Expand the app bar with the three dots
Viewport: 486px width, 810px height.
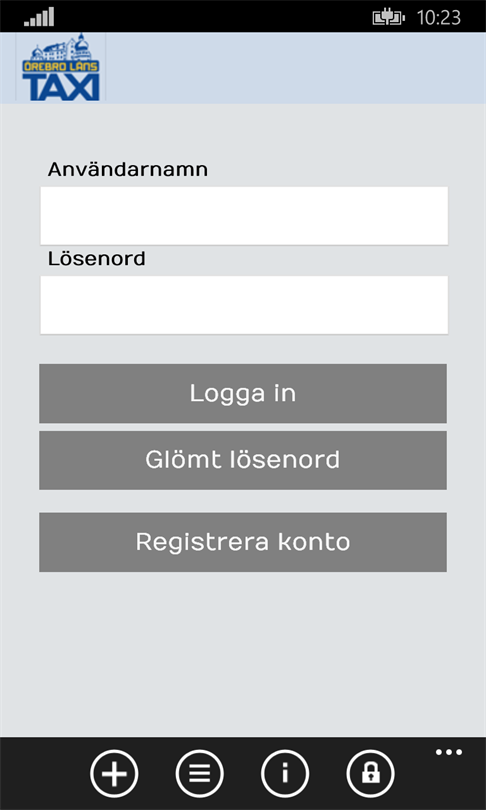tap(449, 752)
